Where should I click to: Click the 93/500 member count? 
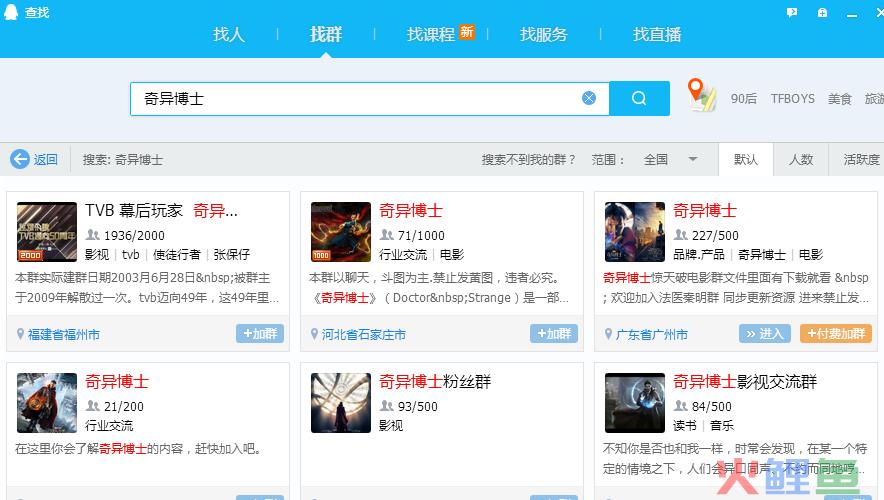(x=418, y=406)
